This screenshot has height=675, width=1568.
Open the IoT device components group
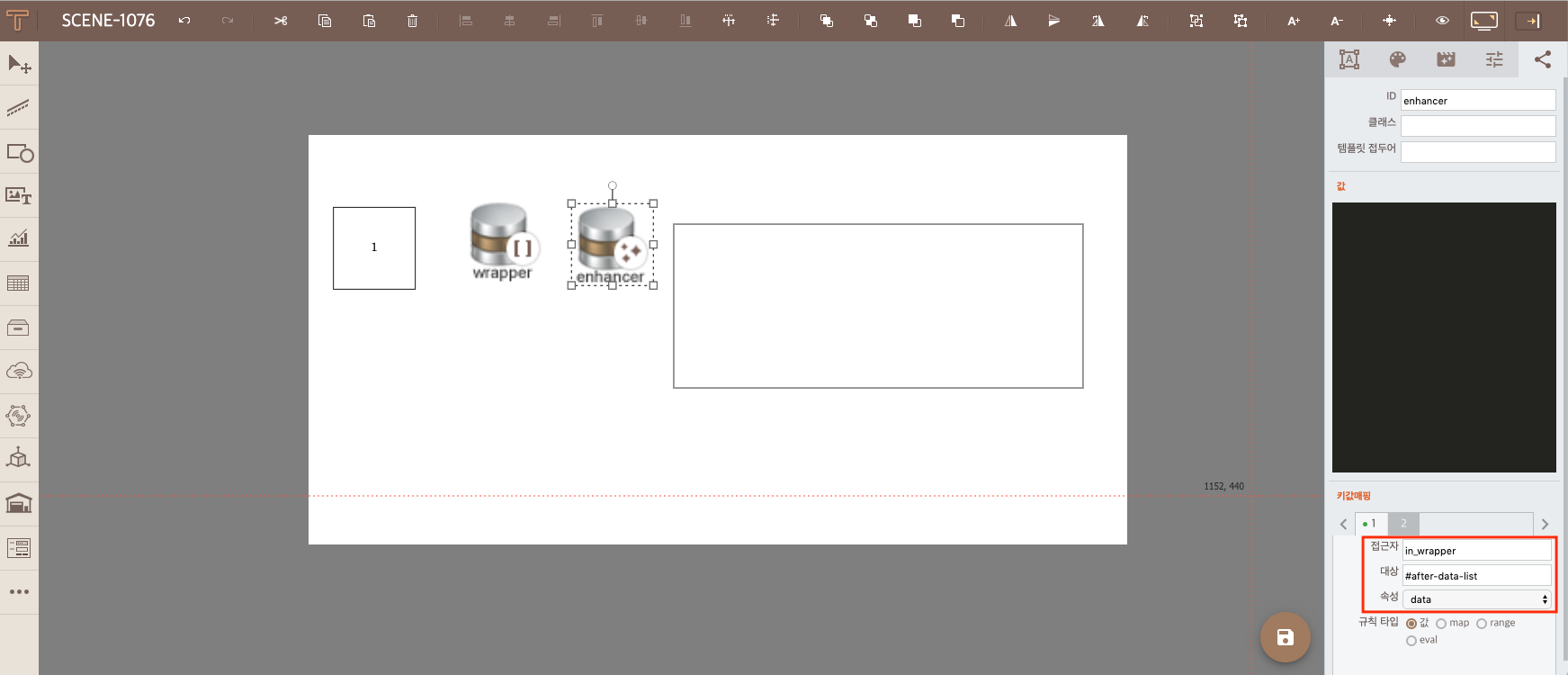tap(19, 416)
